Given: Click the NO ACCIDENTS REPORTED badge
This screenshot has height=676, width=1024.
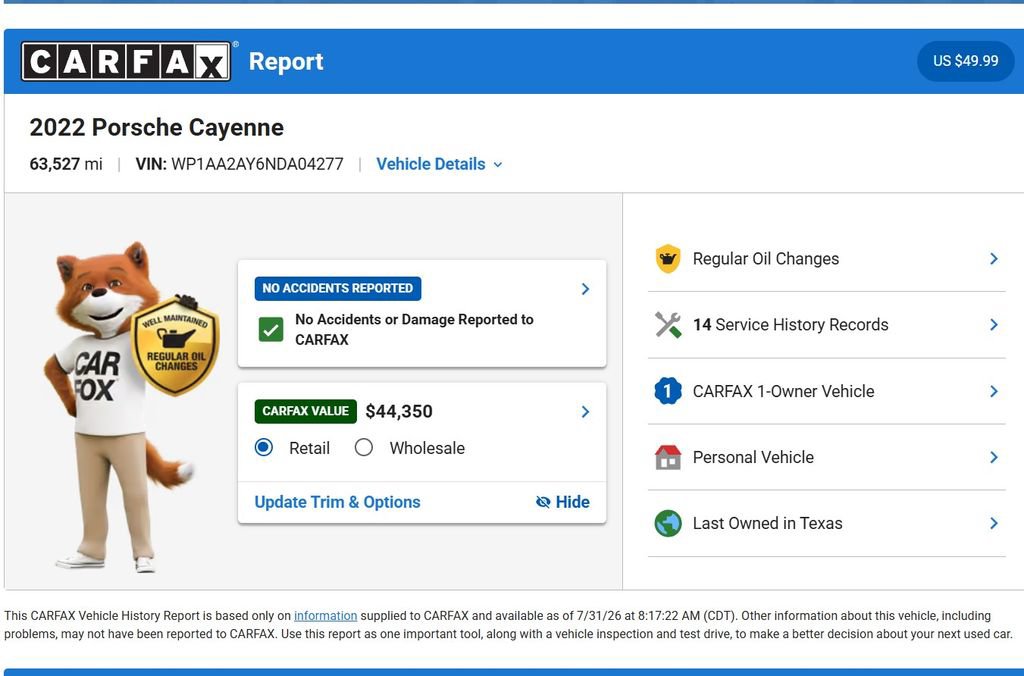Looking at the screenshot, I should coord(338,288).
